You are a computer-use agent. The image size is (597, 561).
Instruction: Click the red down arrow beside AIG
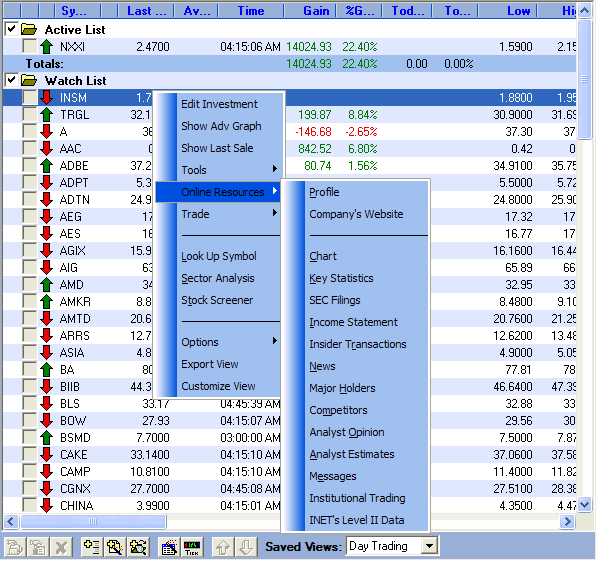[x=46, y=267]
